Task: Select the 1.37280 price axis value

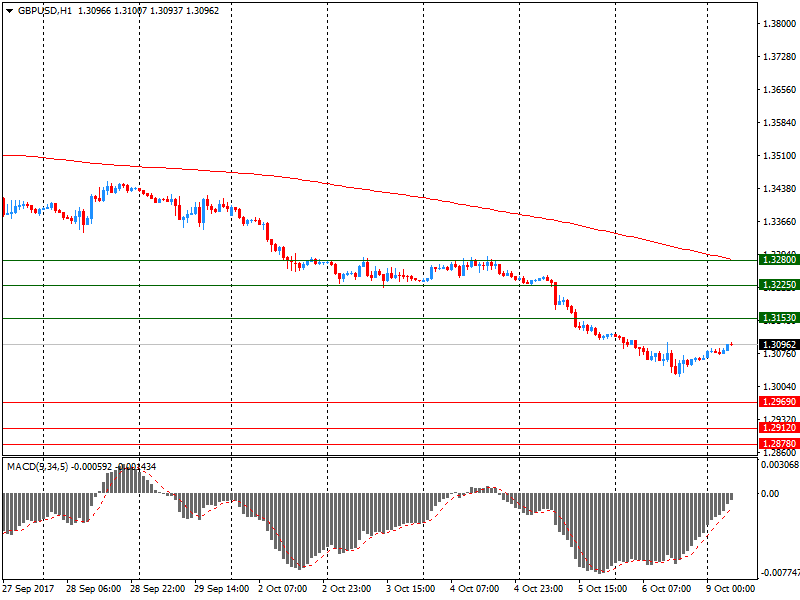Action: pyautogui.click(x=779, y=57)
